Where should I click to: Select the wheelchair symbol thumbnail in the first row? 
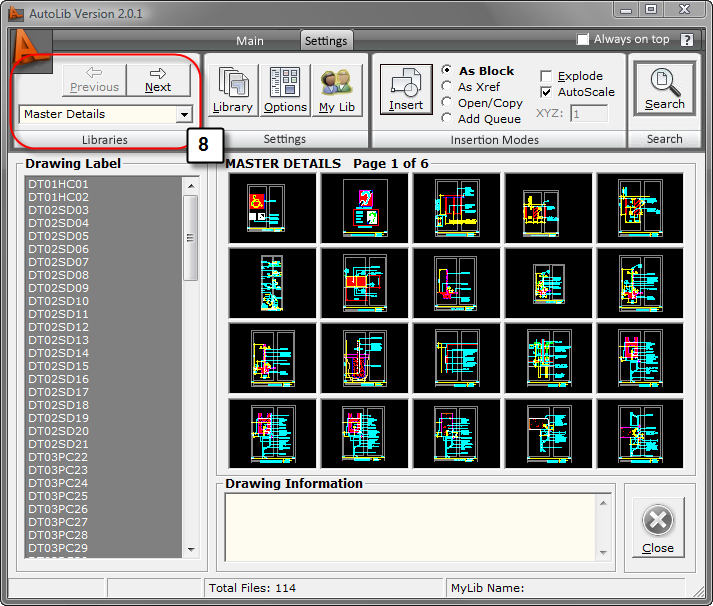click(272, 208)
